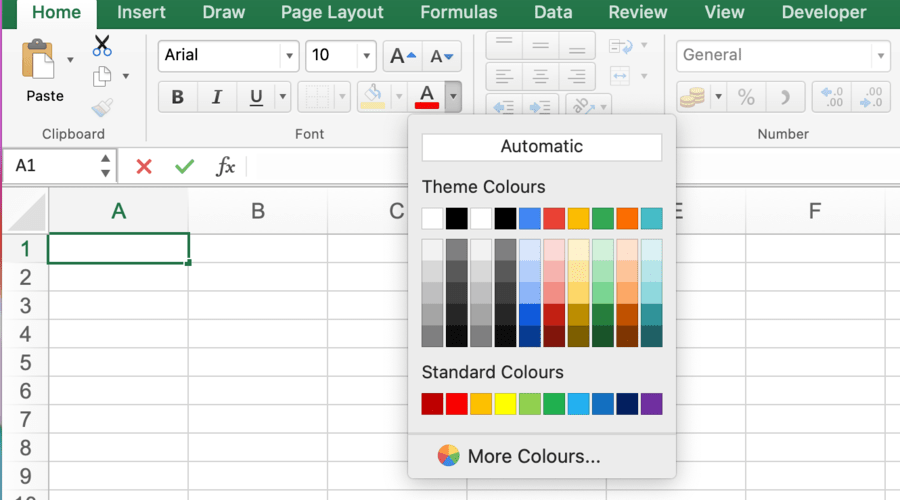Image resolution: width=900 pixels, height=500 pixels.
Task: Increase indent in the cell
Action: (540, 107)
